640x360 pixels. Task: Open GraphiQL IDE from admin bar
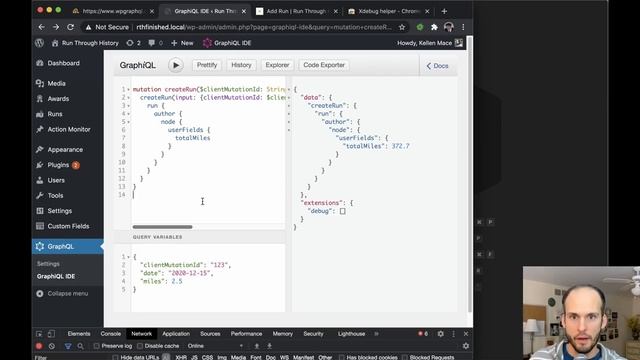coord(227,43)
